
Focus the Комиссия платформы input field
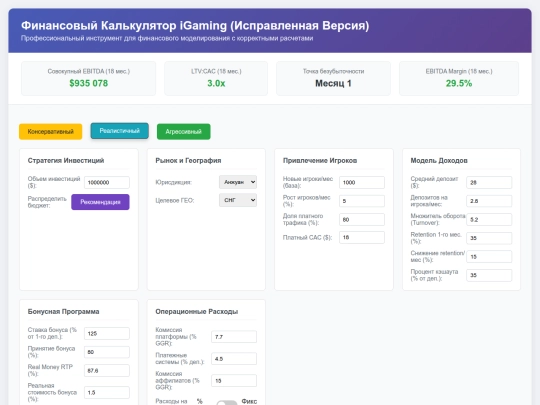pos(234,337)
